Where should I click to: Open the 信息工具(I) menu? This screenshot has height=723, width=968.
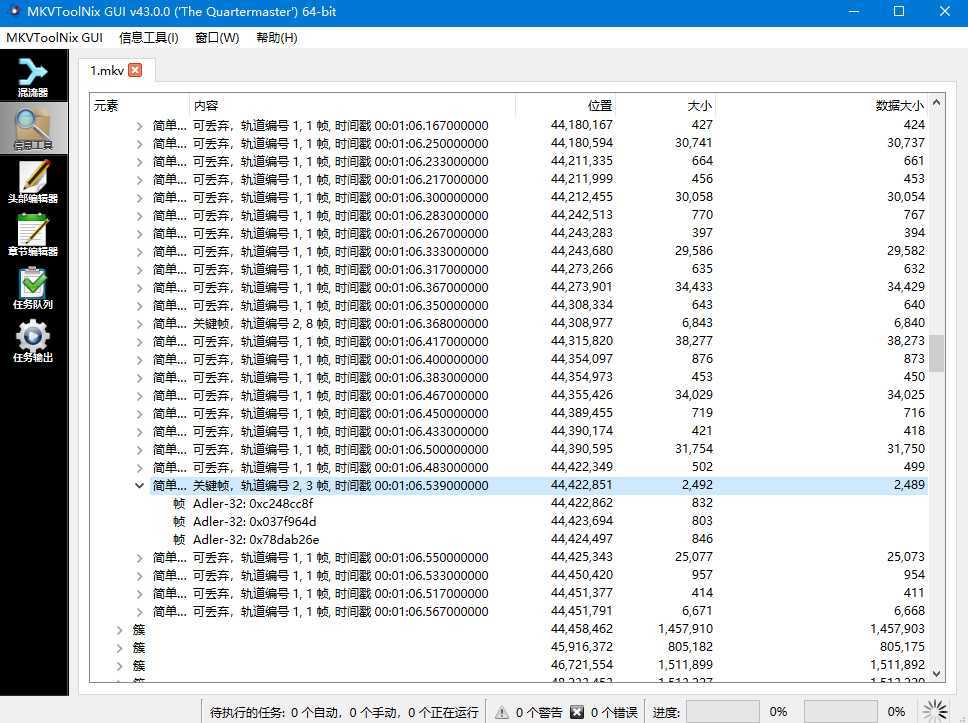pos(149,38)
